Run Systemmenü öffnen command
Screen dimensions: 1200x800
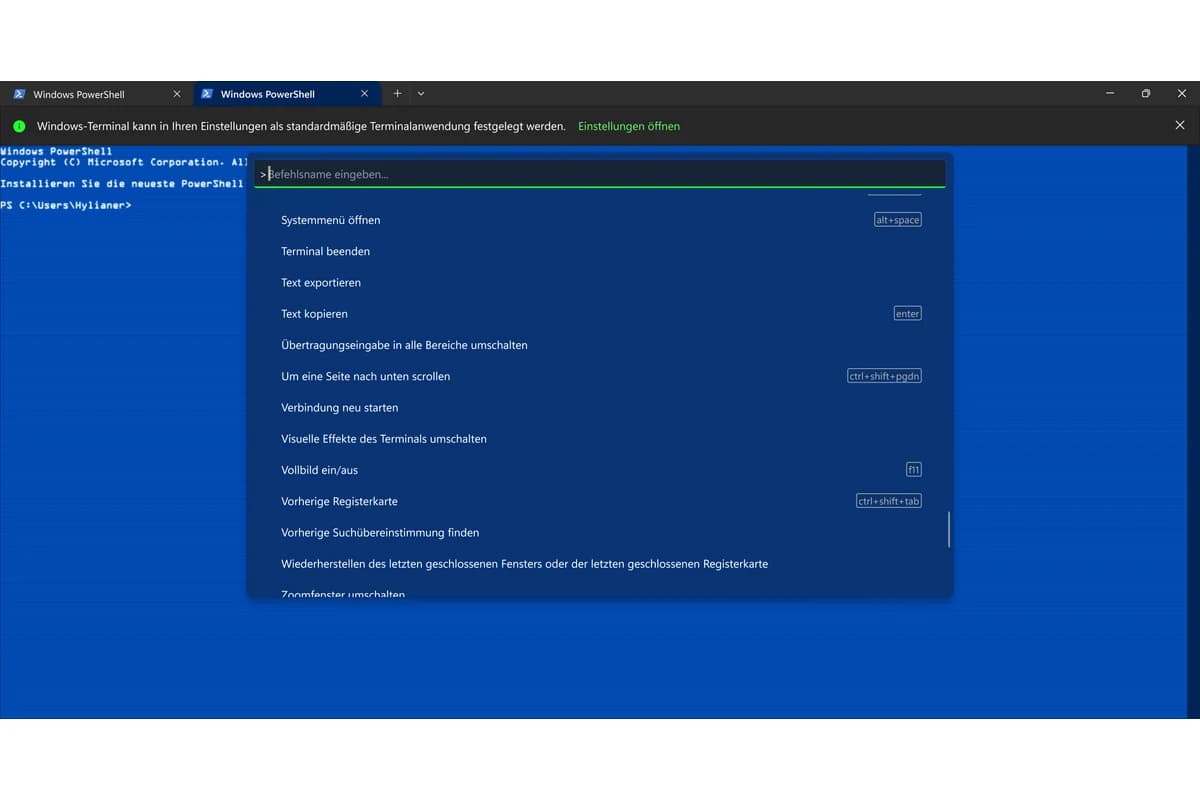coord(600,220)
